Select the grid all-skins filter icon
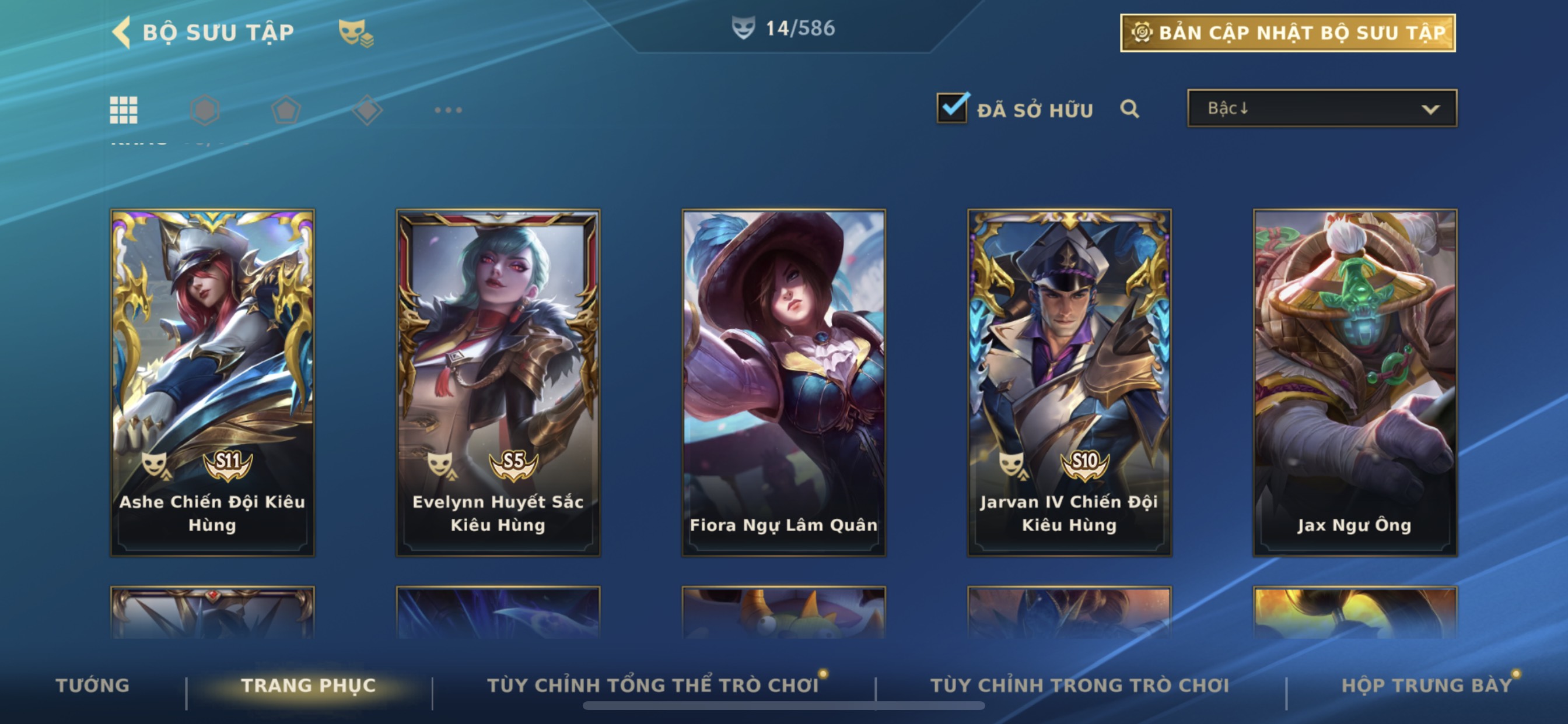Screen dimensions: 1568x724 124,110
